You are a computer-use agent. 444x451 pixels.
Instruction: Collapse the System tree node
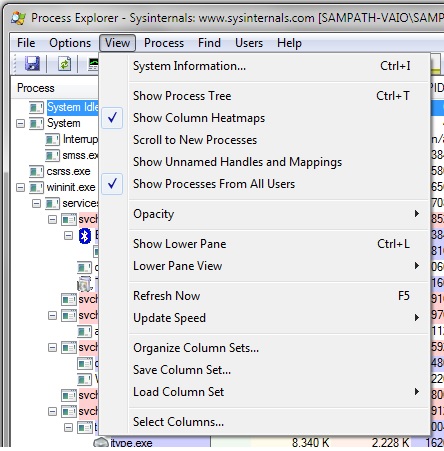coord(20,124)
